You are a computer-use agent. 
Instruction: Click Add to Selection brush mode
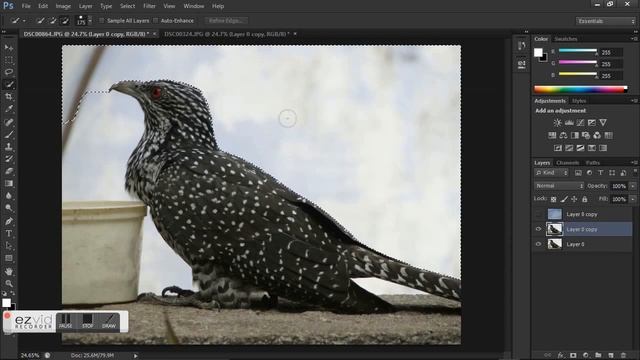[52, 20]
